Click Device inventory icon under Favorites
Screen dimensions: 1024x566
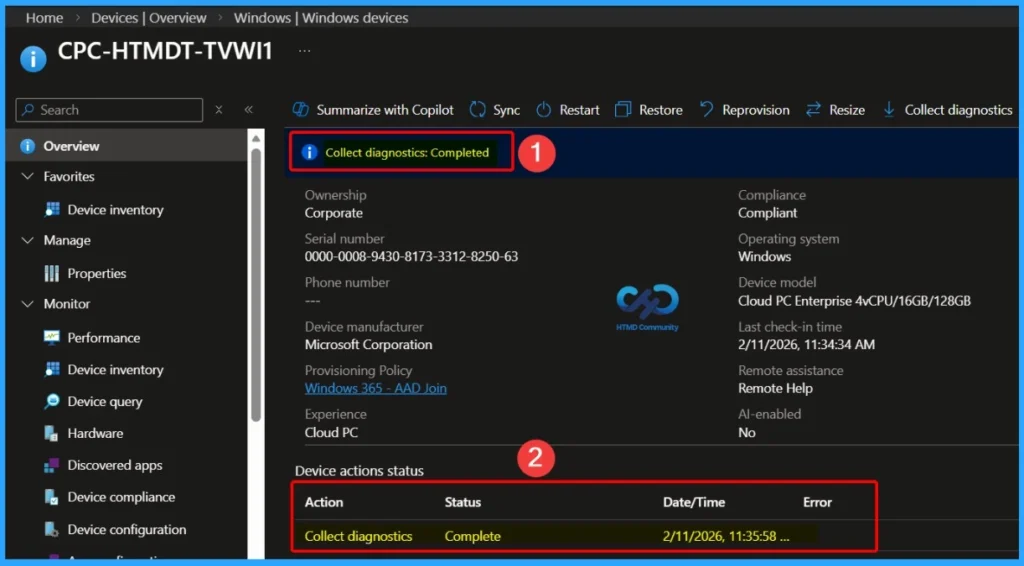click(x=52, y=210)
